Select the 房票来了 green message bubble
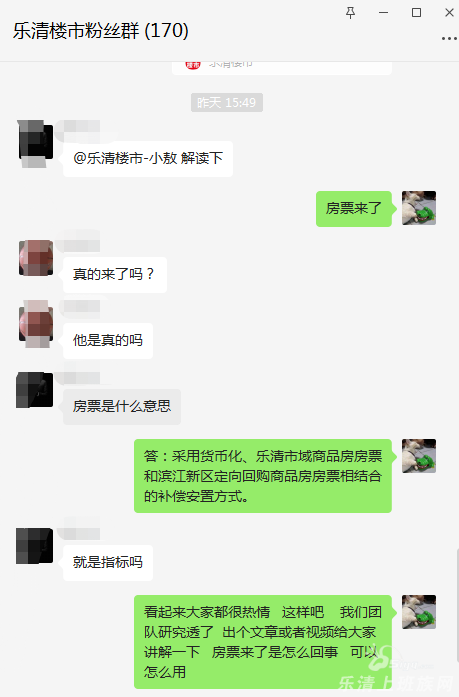 click(354, 209)
